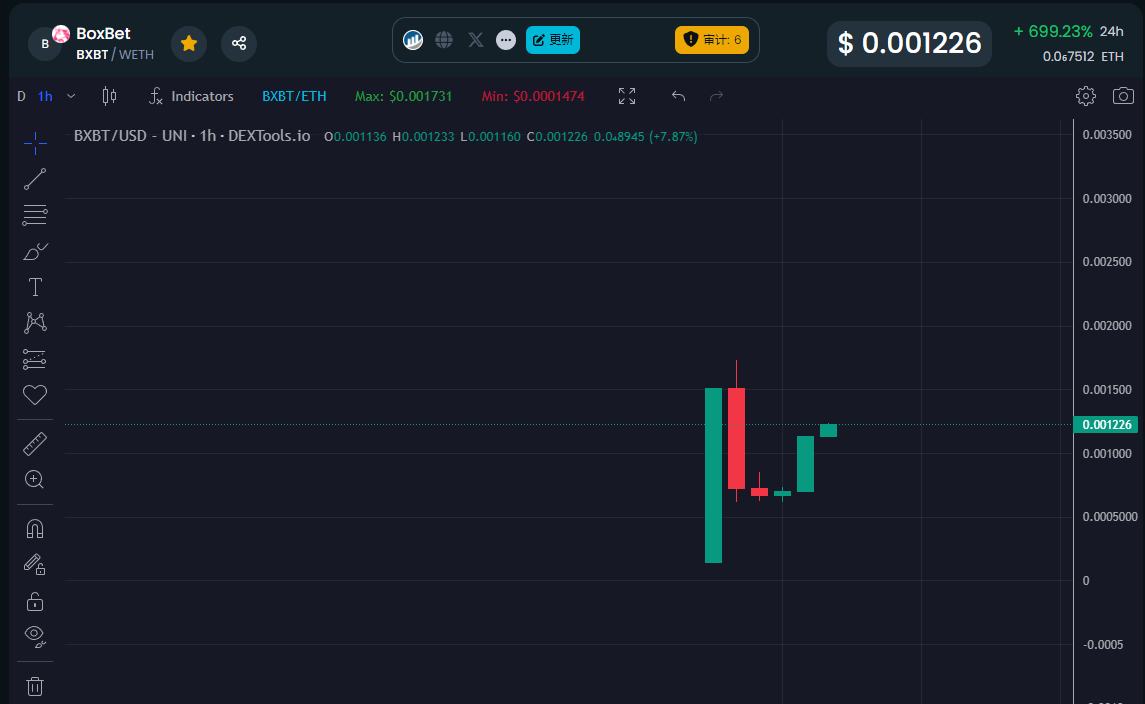The image size is (1145, 704).
Task: Open the X social profile link
Action: click(475, 39)
